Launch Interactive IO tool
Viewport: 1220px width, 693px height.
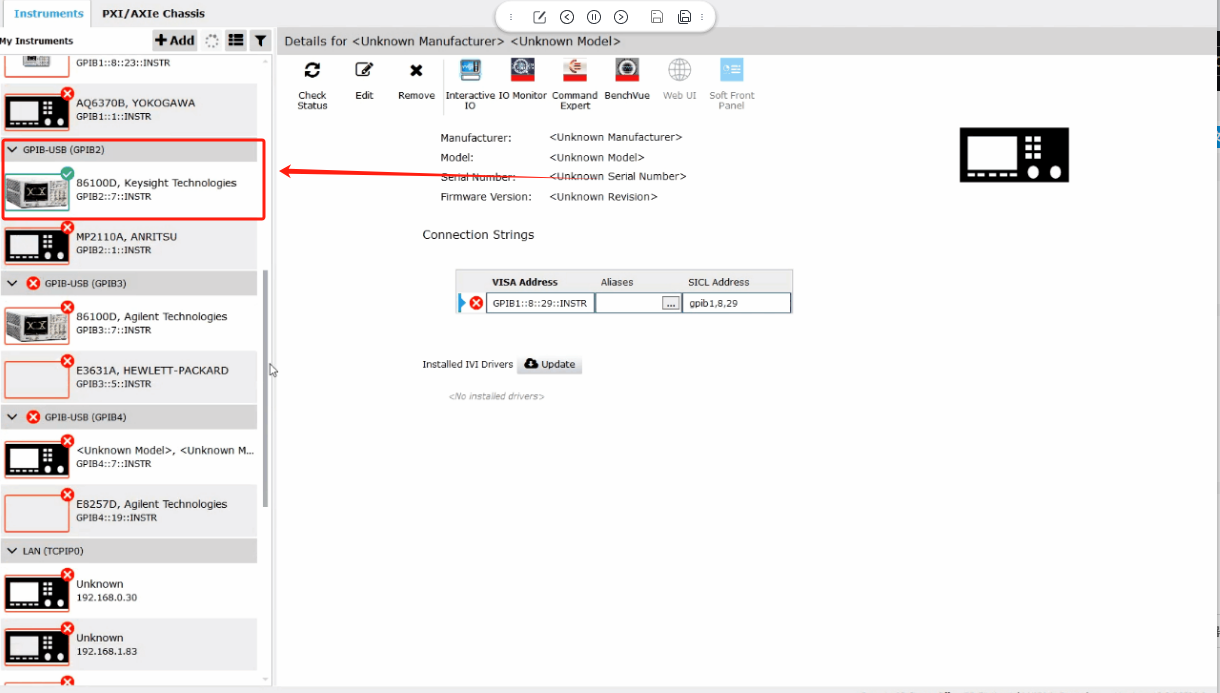click(x=470, y=70)
